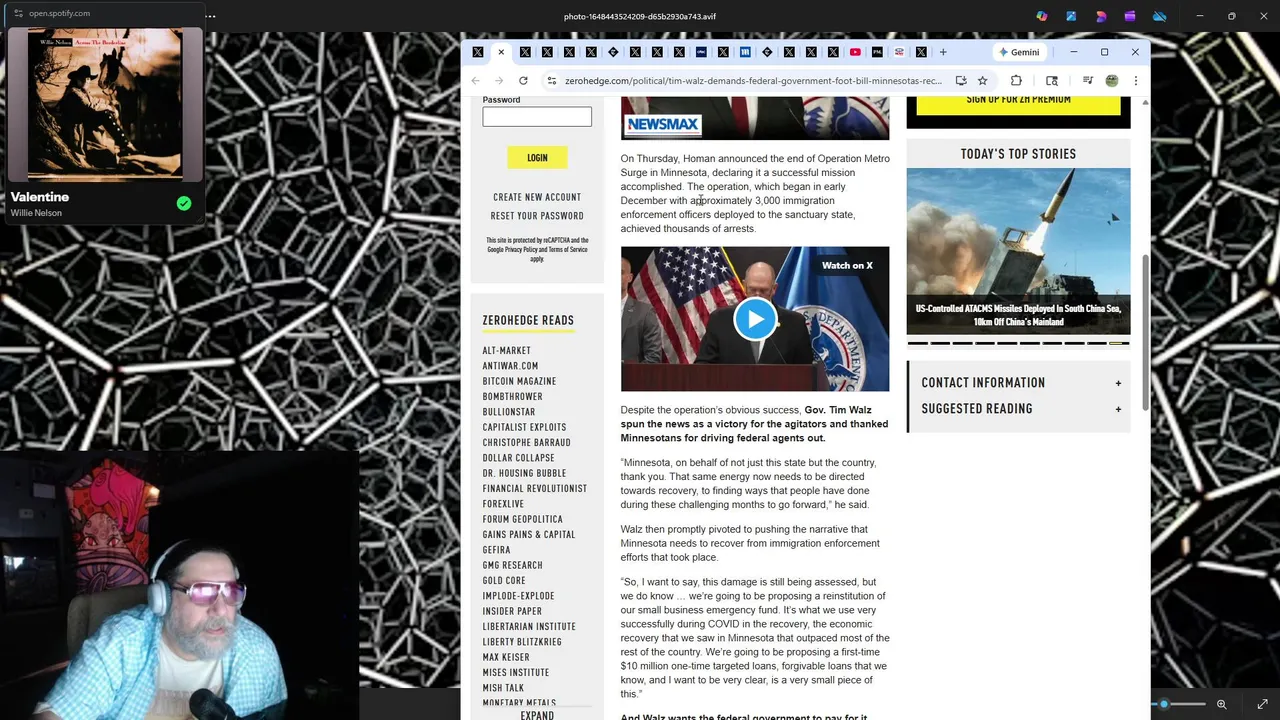Image resolution: width=1280 pixels, height=720 pixels.
Task: Switch to the last X tab before the plus
Action: coord(921,52)
